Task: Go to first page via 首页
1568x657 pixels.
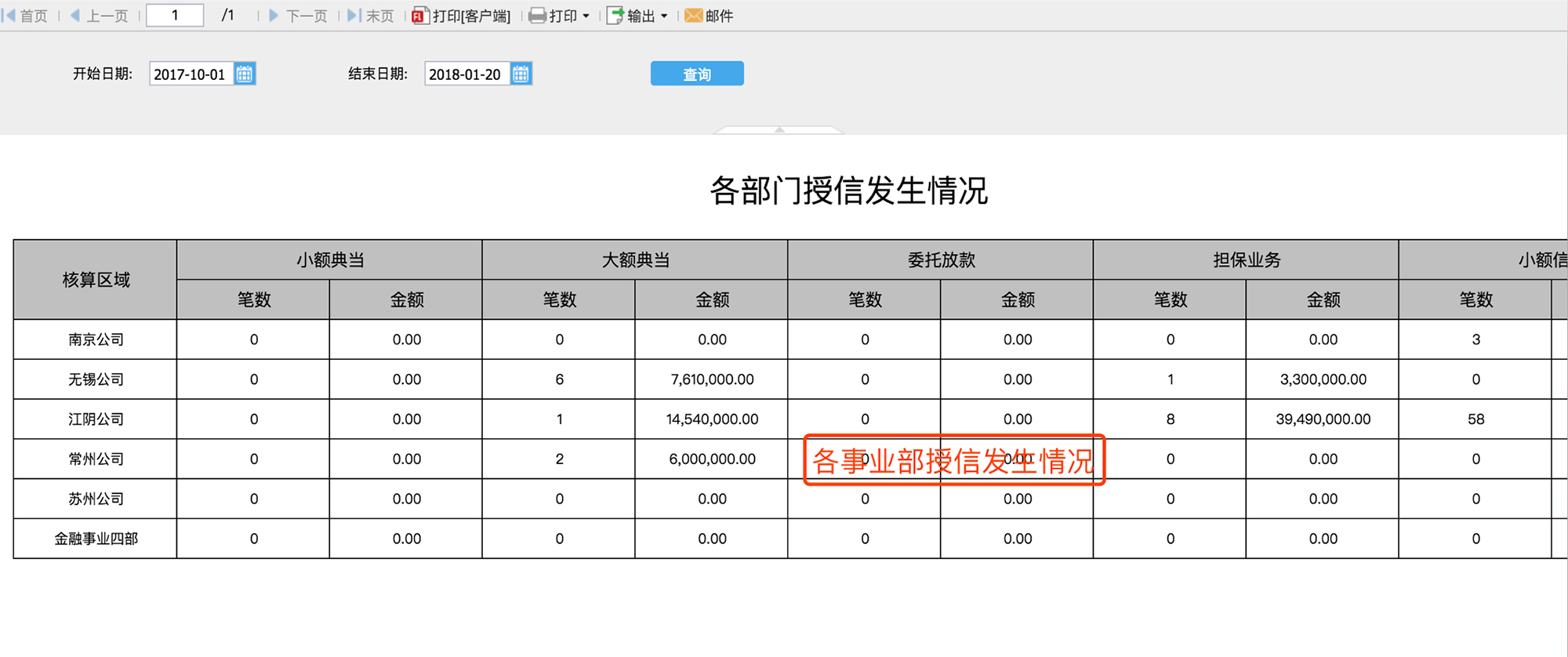Action: point(25,16)
